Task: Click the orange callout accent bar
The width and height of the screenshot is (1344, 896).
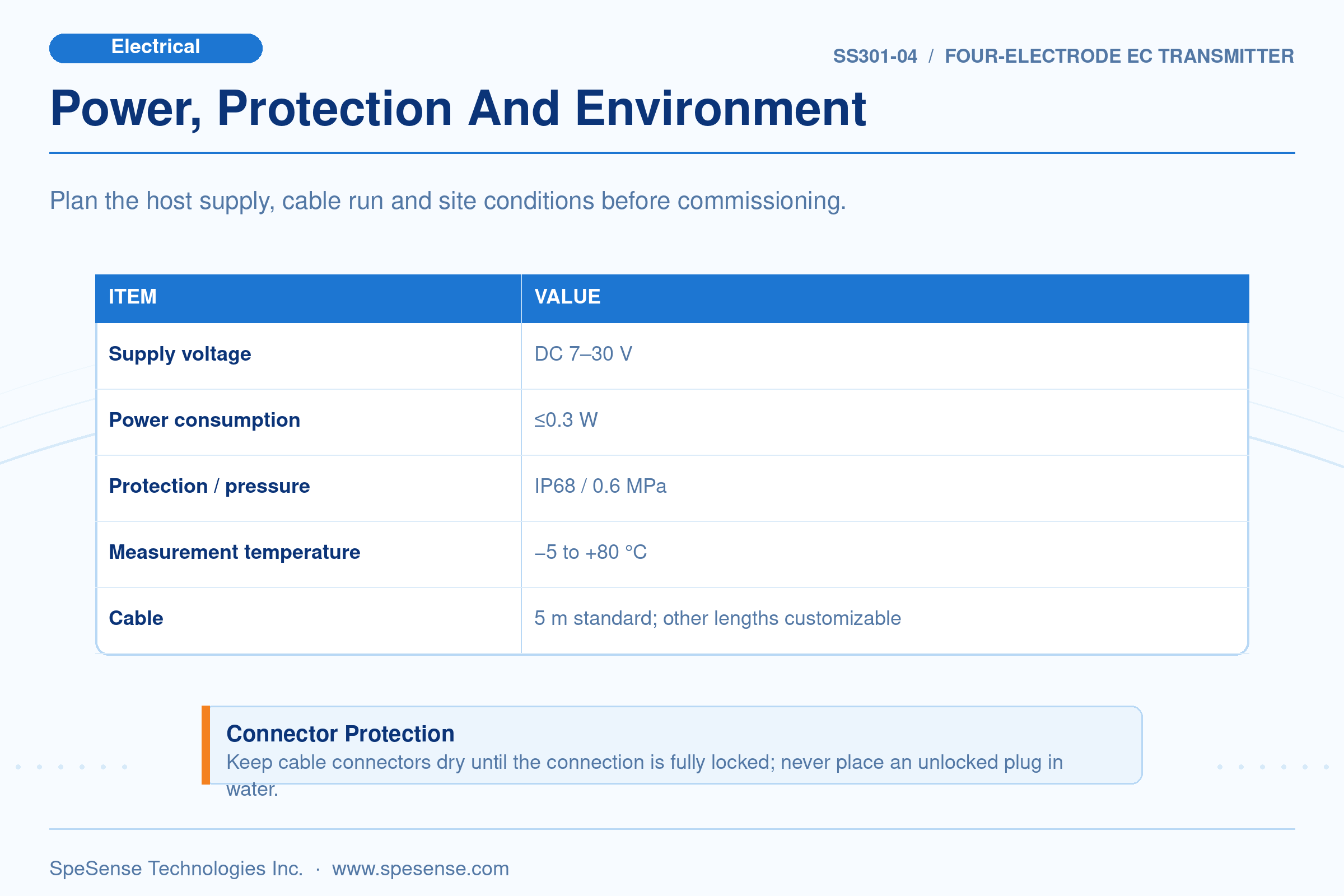Action: pyautogui.click(x=206, y=745)
